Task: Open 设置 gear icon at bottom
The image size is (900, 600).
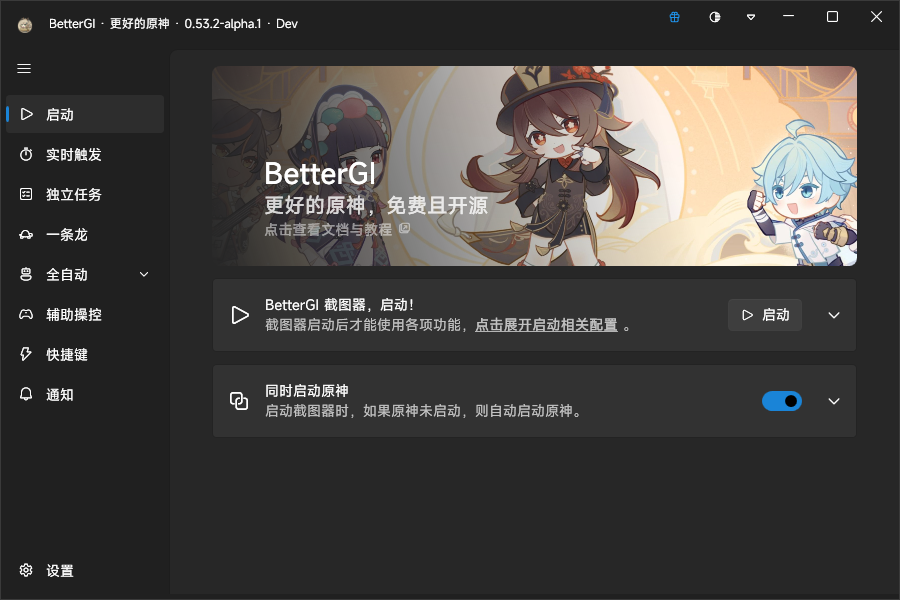Action: (26, 570)
